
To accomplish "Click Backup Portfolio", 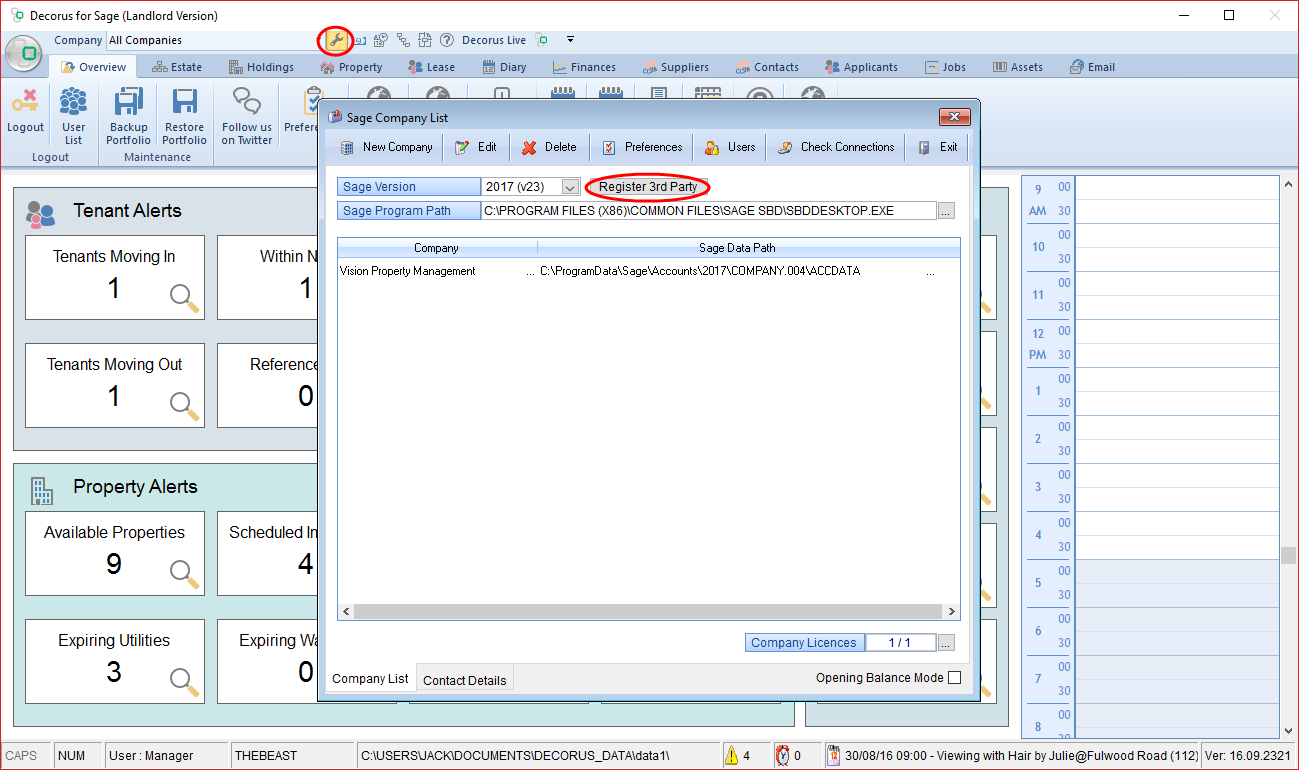I will click(129, 116).
